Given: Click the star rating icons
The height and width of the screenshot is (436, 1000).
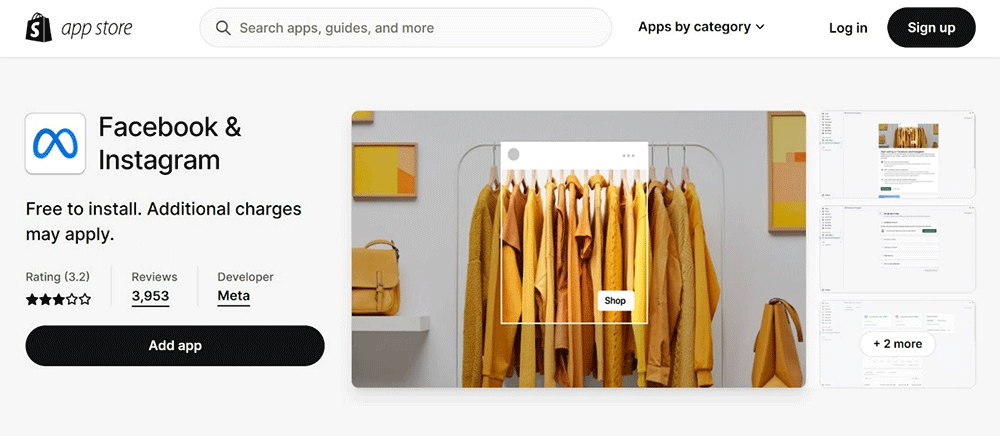Looking at the screenshot, I should pyautogui.click(x=58, y=299).
